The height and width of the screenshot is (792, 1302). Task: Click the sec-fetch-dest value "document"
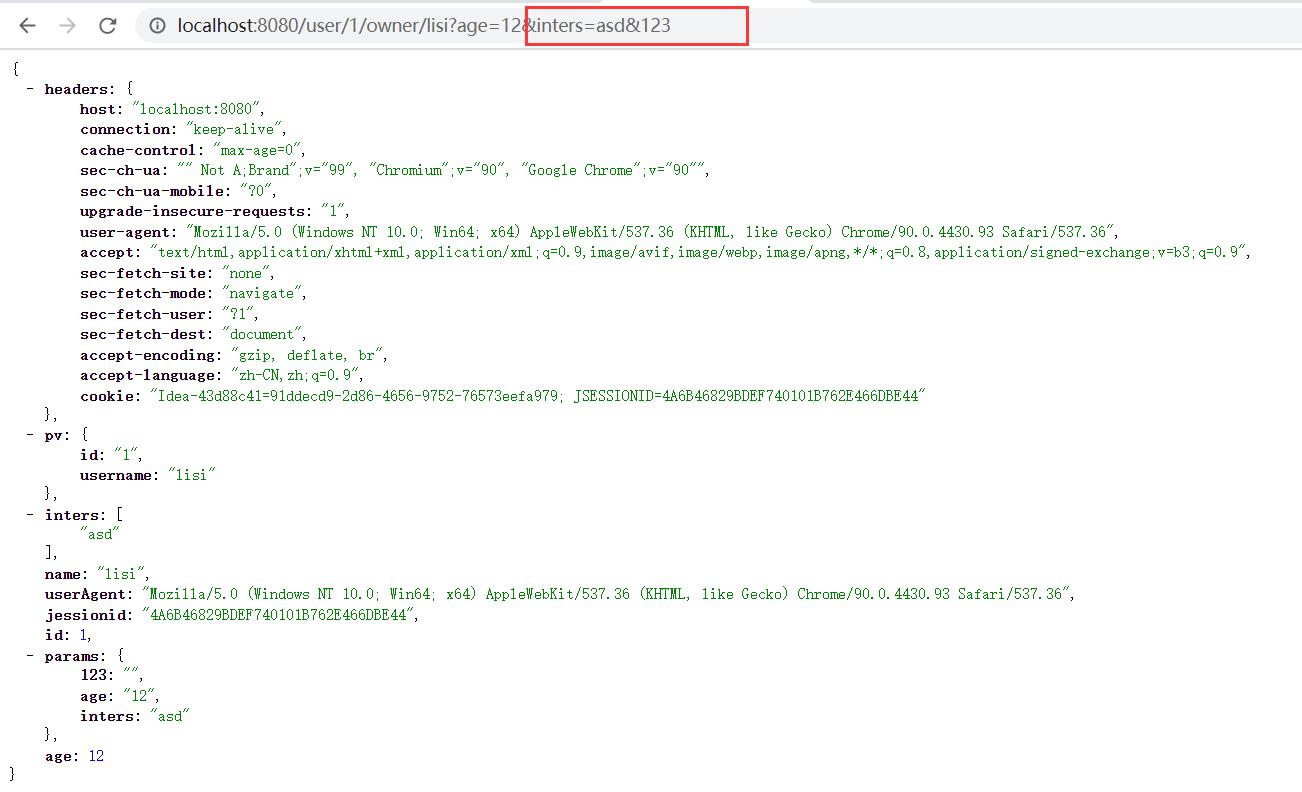tap(261, 334)
